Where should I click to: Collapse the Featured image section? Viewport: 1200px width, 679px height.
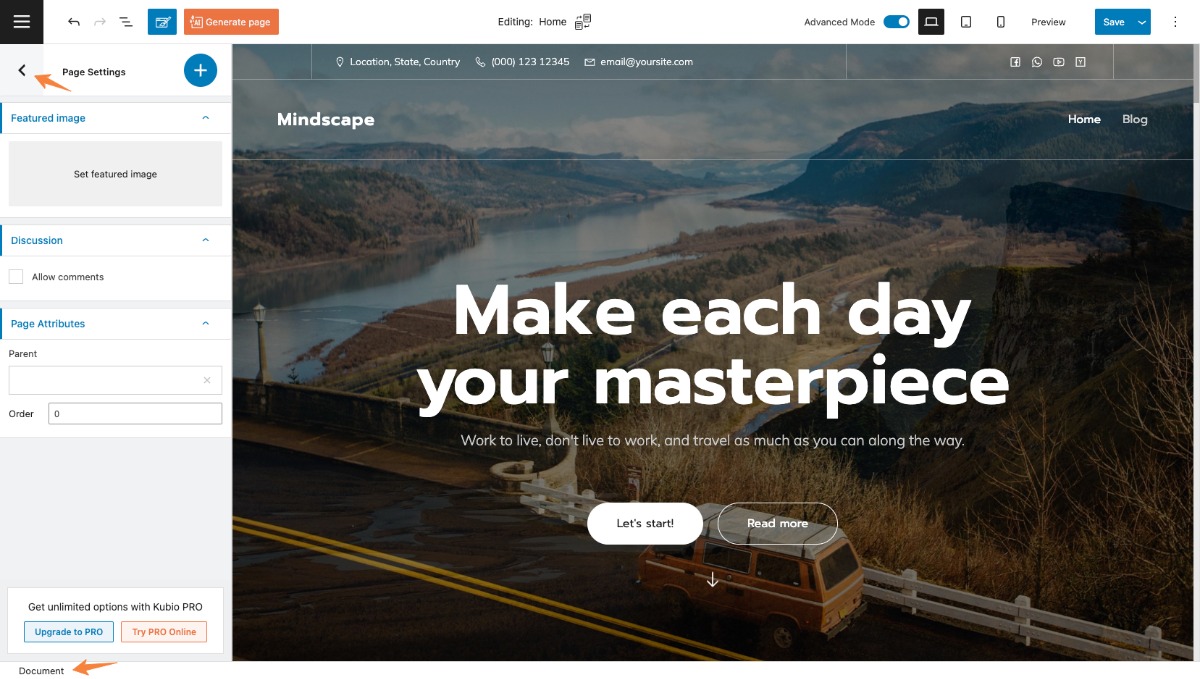tap(206, 118)
